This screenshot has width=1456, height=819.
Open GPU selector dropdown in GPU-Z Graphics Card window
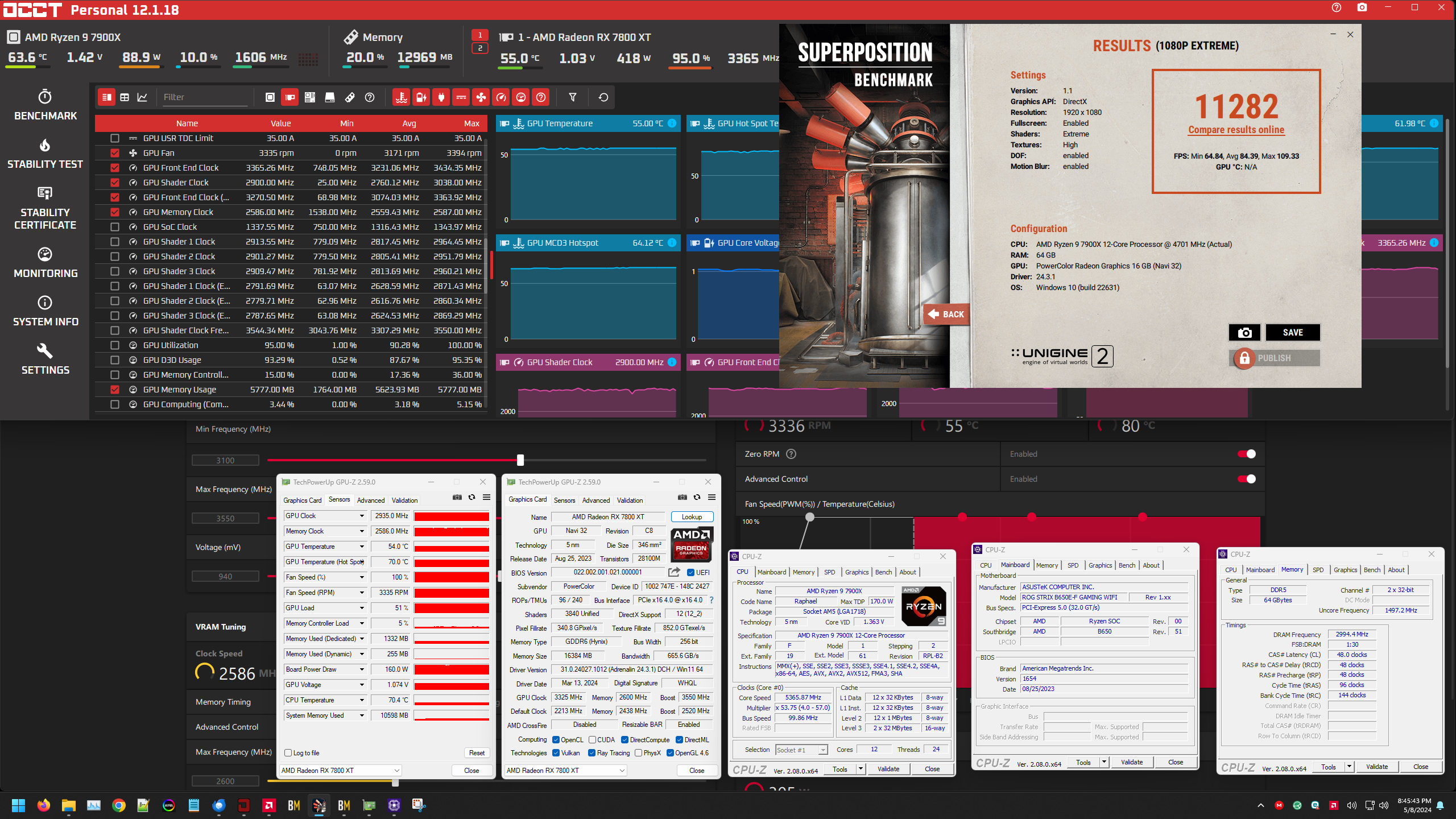click(565, 770)
